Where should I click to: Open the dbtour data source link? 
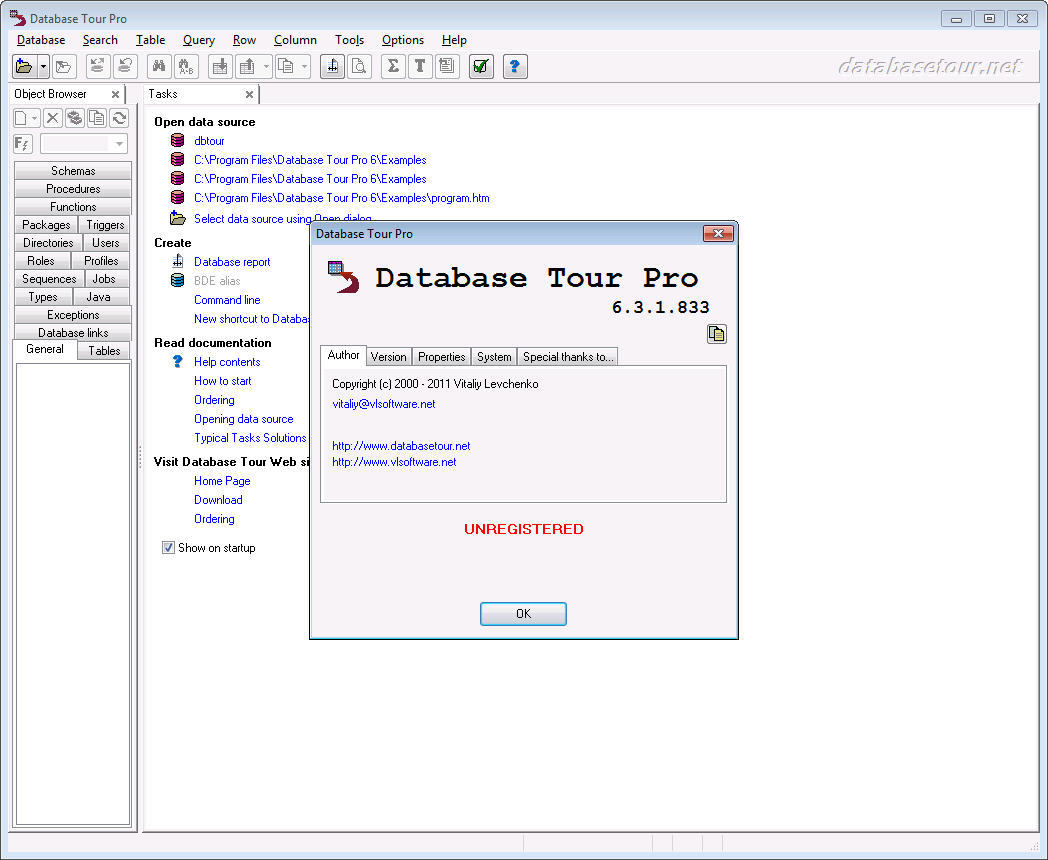[209, 141]
